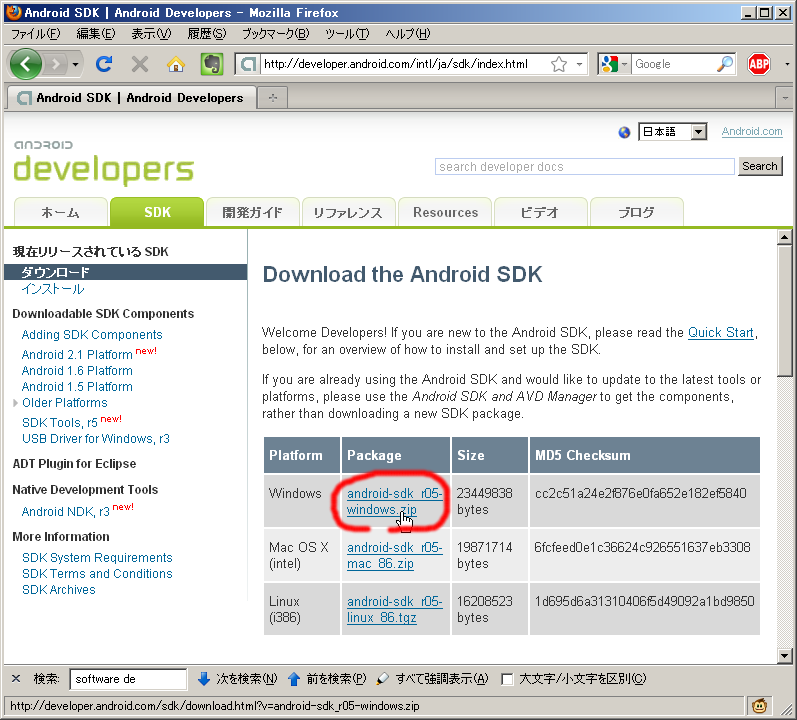Switch to the 開発ガイド tab
The width and height of the screenshot is (797, 720).
(x=252, y=212)
